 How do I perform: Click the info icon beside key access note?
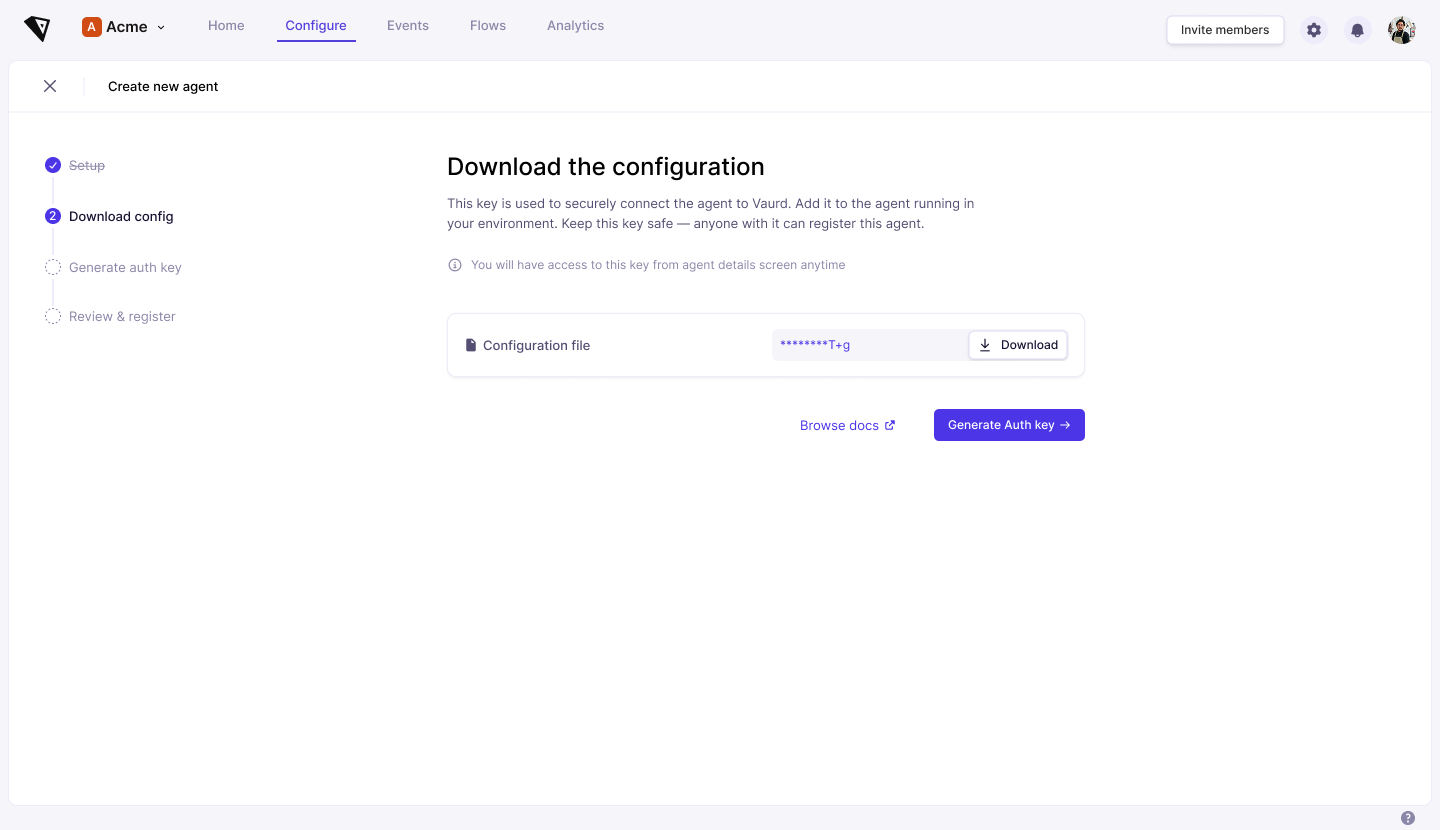coord(455,265)
